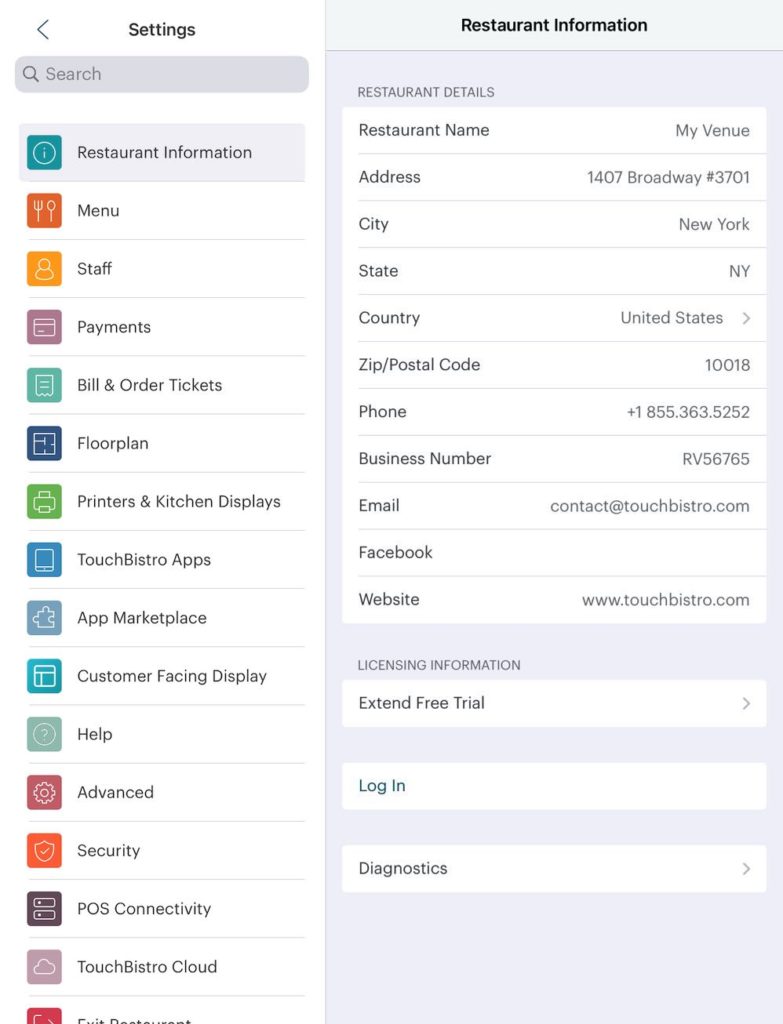Click the Payments card icon

(x=44, y=327)
